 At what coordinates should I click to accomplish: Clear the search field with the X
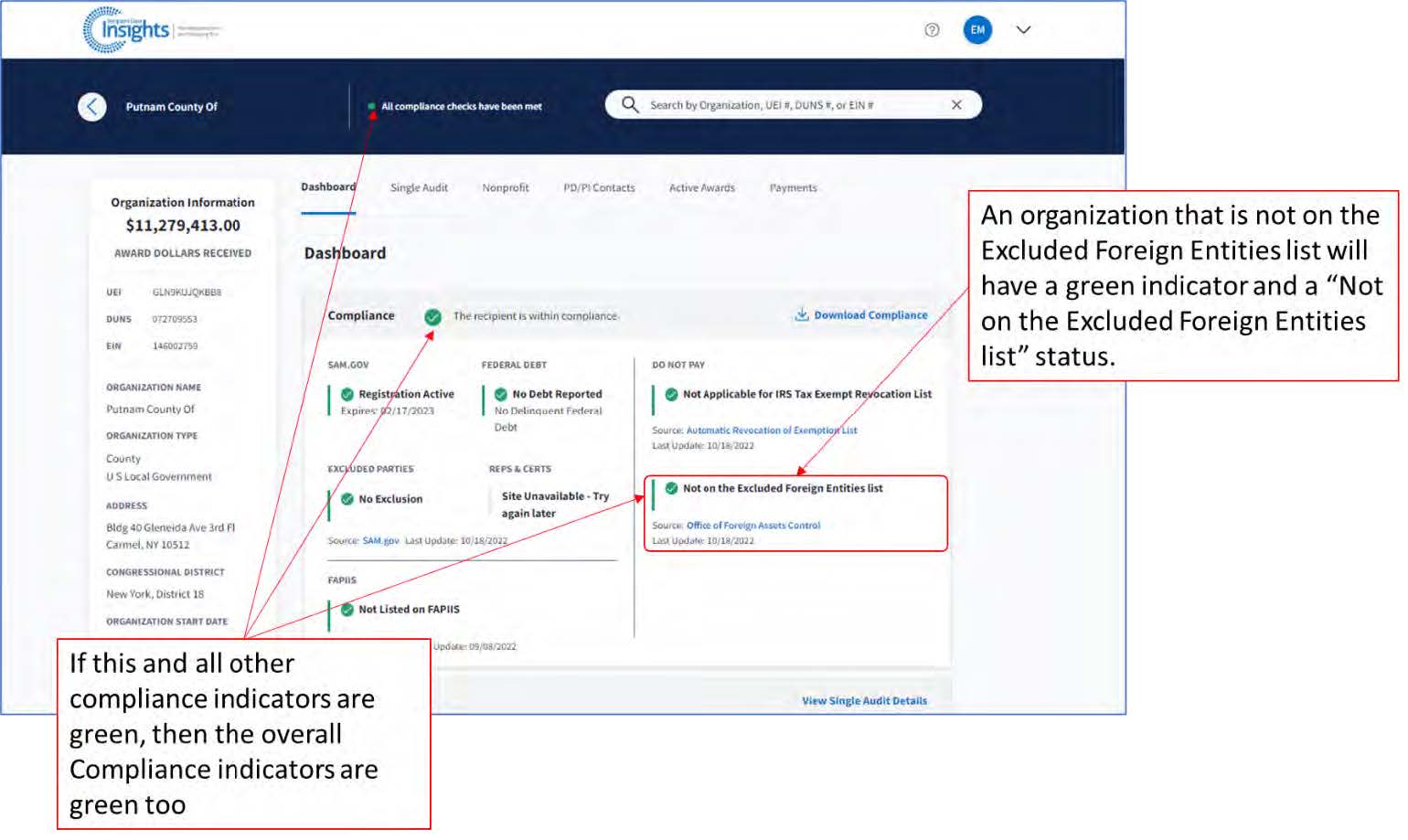point(956,105)
